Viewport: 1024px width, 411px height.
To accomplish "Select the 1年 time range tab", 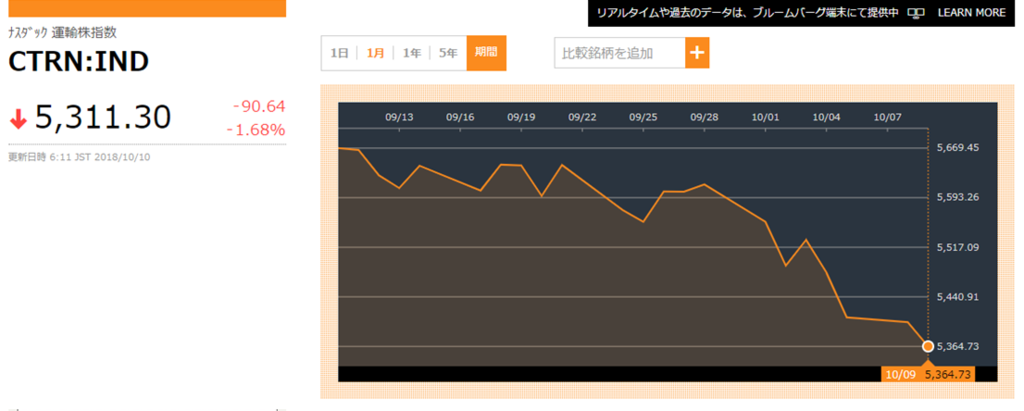I will [411, 53].
